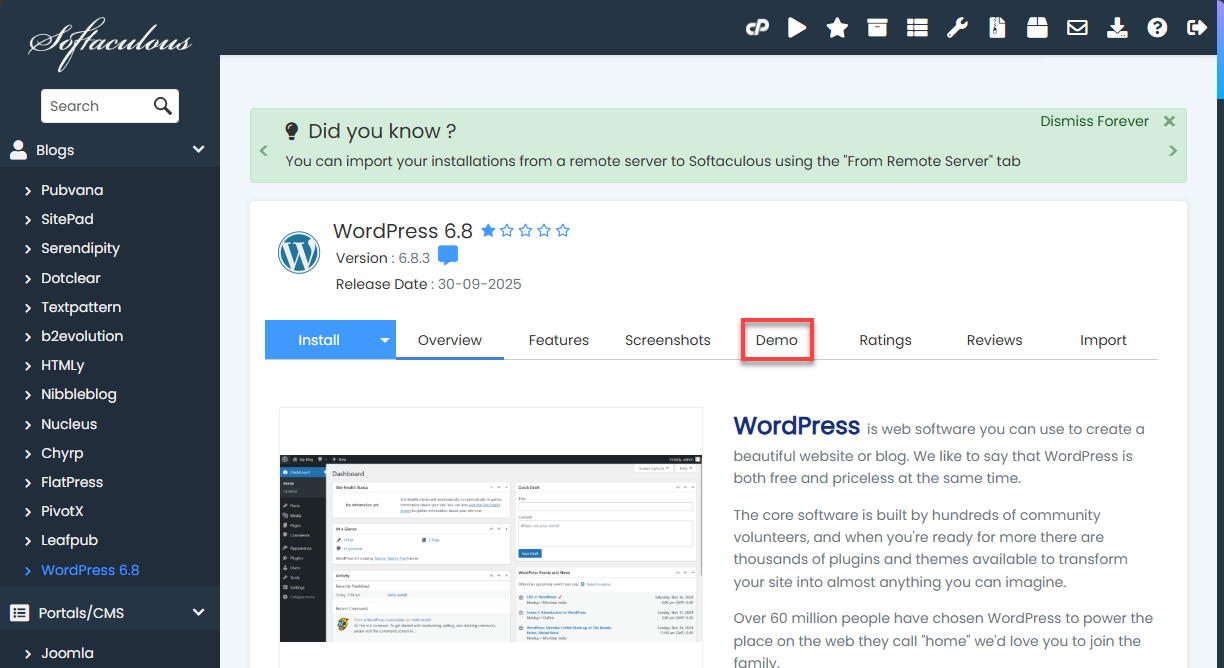Open the Install button dropdown arrow
The width and height of the screenshot is (1224, 668).
coord(384,340)
